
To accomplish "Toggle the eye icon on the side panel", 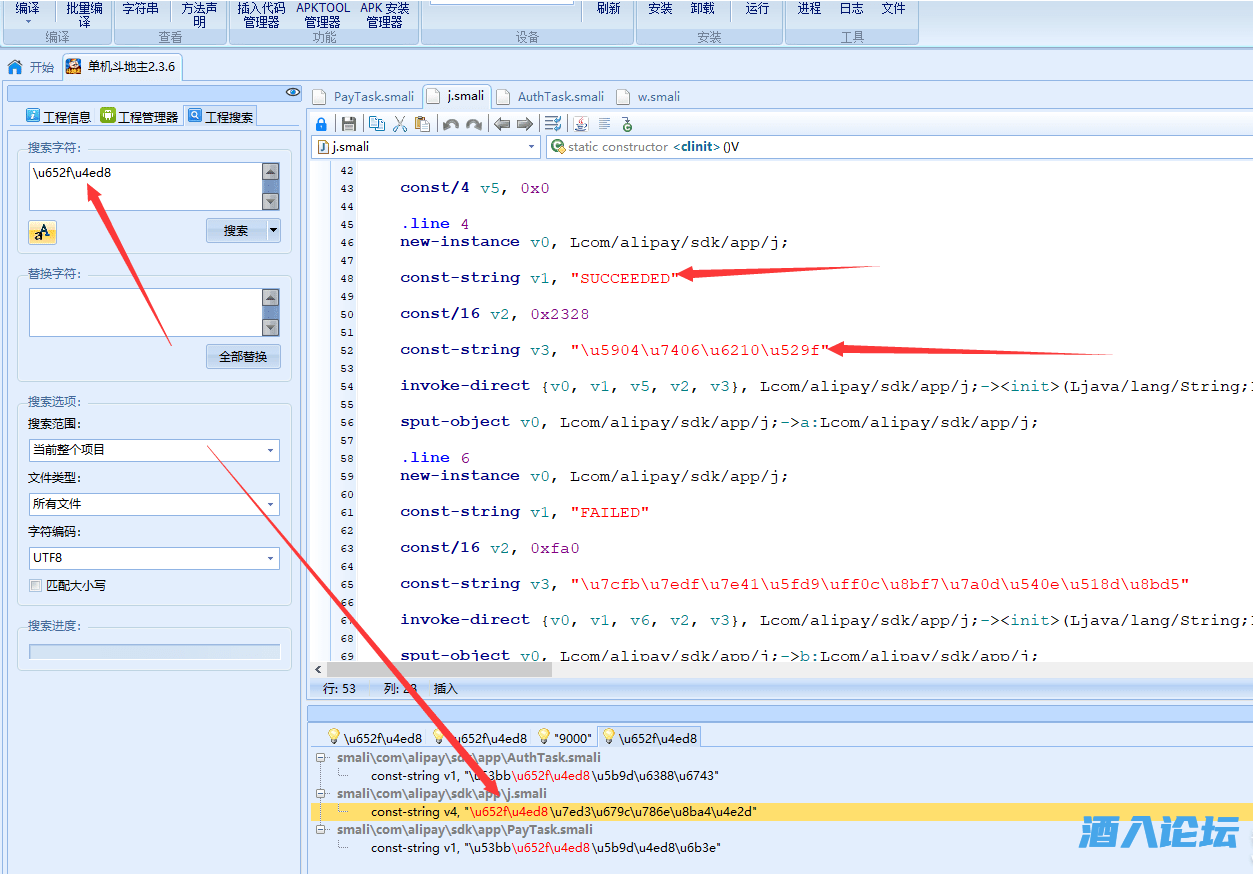I will [293, 92].
